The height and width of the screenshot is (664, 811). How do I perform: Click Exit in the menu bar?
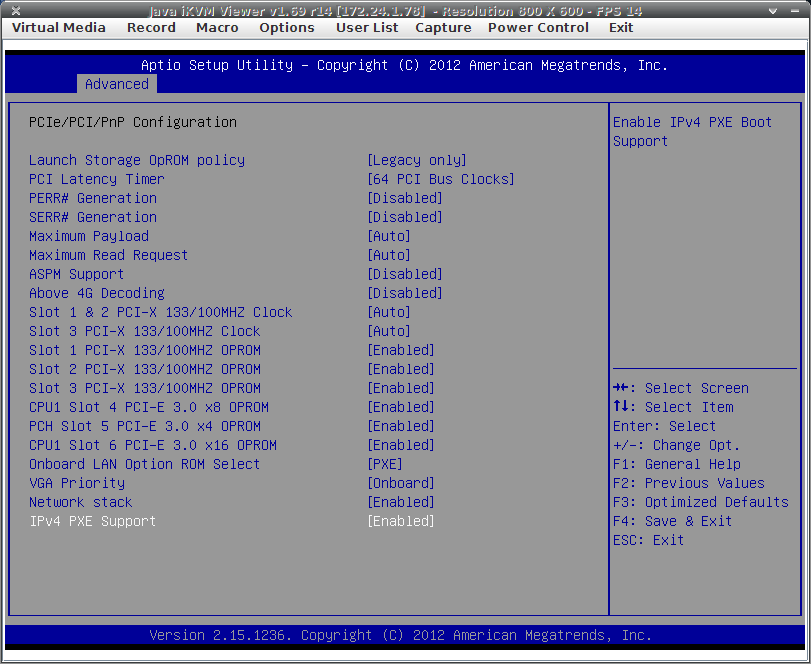(621, 27)
